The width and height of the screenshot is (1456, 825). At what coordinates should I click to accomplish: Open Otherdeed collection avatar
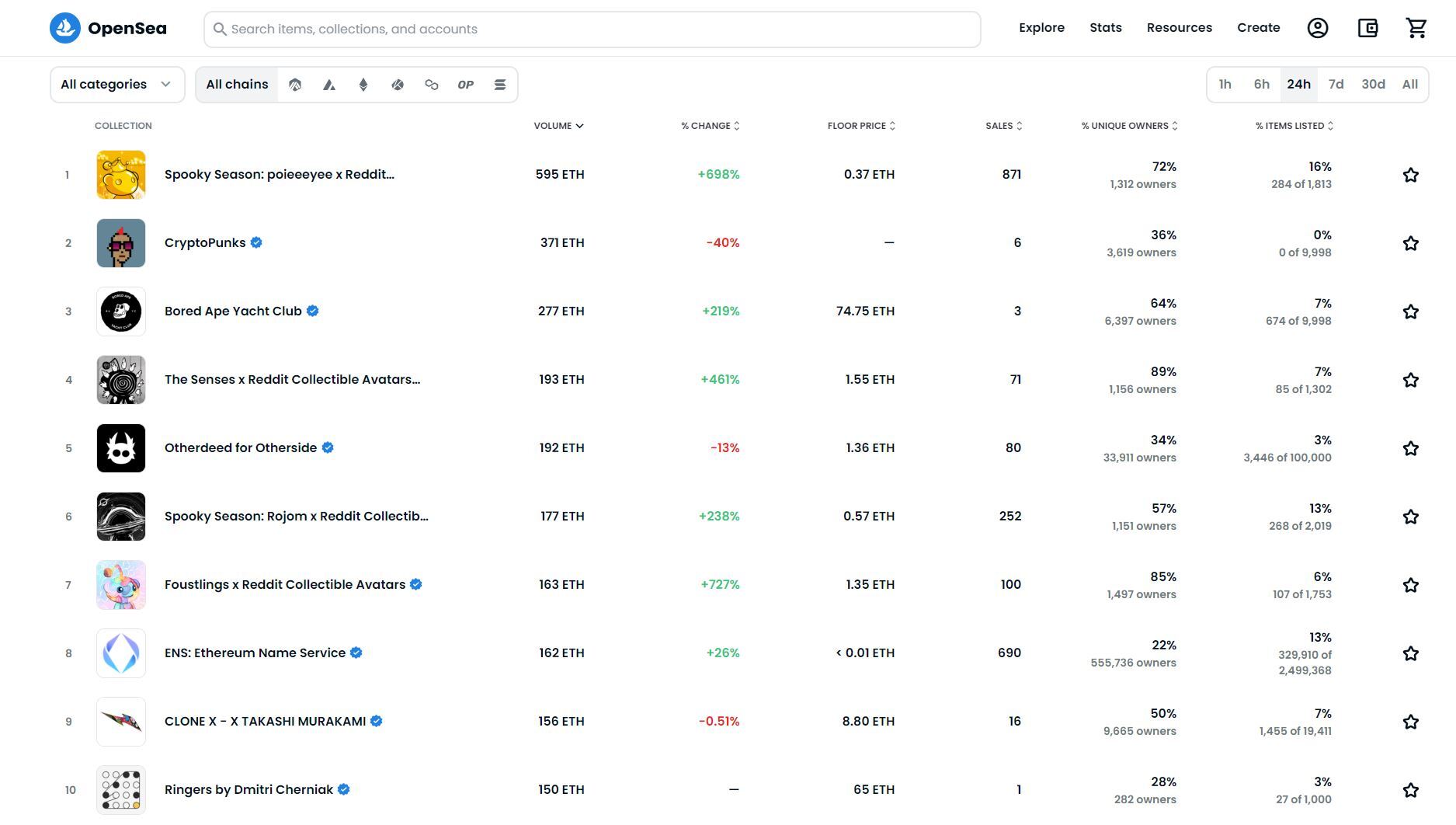121,448
